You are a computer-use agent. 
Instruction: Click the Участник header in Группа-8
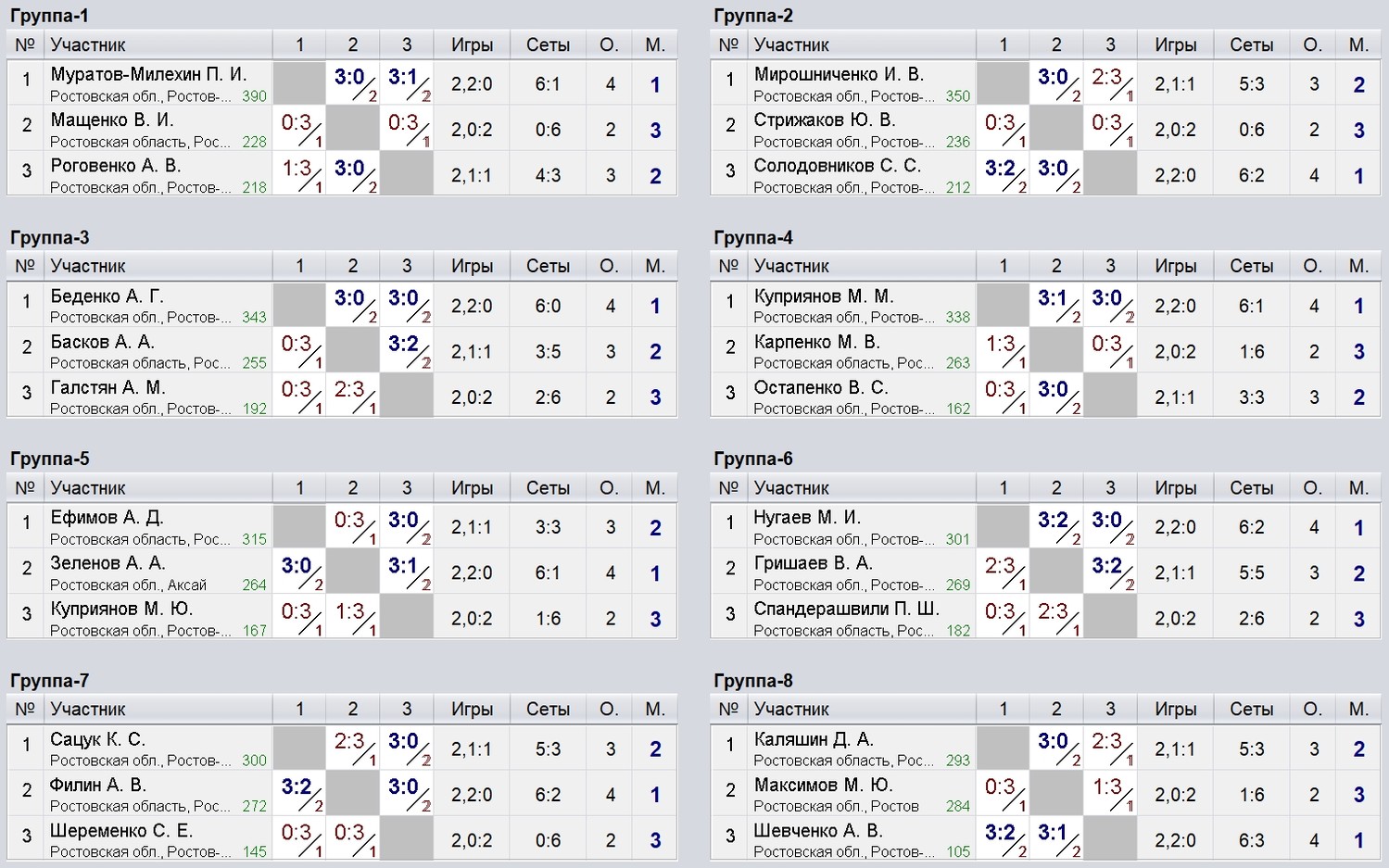pyautogui.click(x=791, y=709)
